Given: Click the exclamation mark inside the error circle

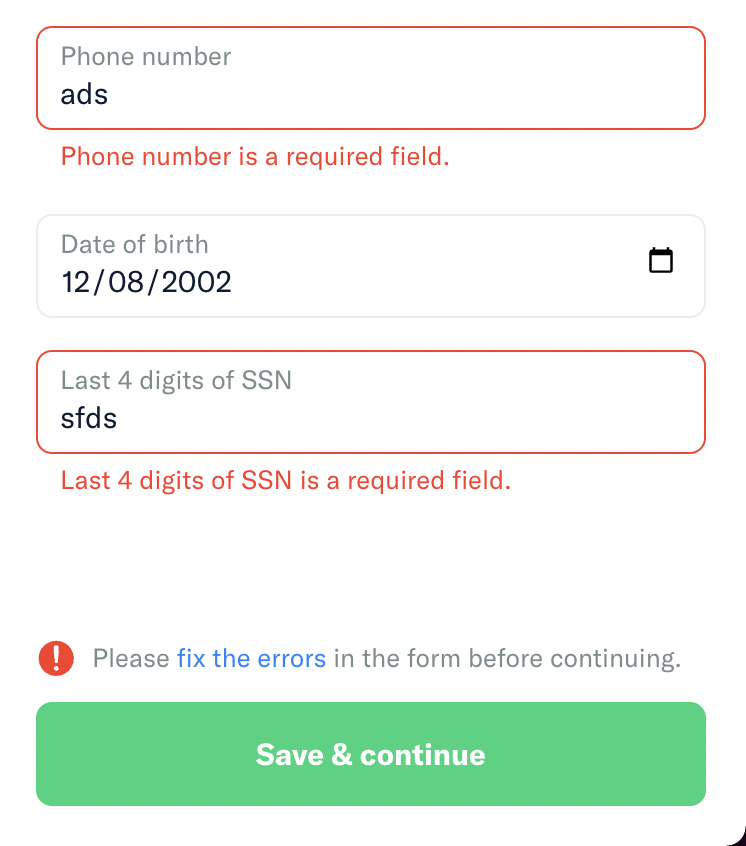Looking at the screenshot, I should click(57, 658).
